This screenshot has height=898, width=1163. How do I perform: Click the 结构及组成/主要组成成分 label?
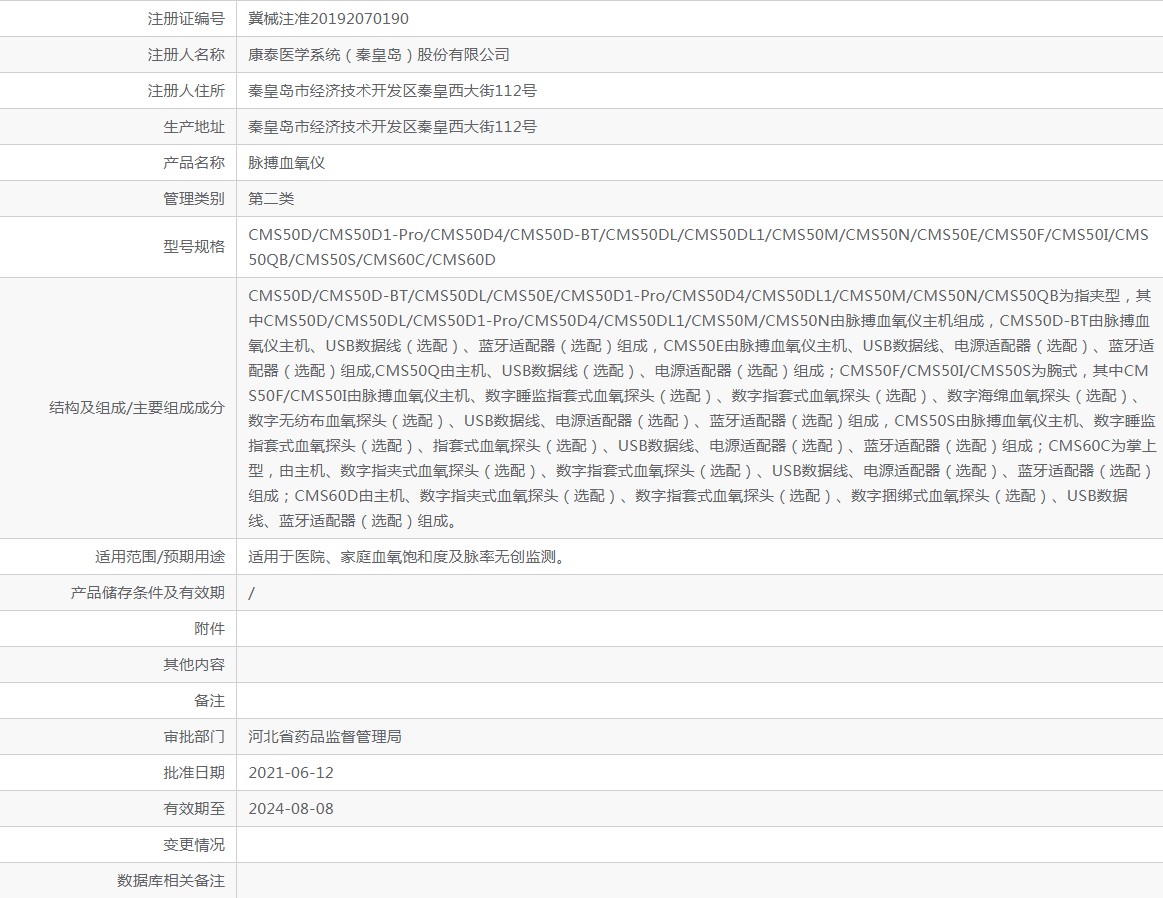click(x=136, y=407)
